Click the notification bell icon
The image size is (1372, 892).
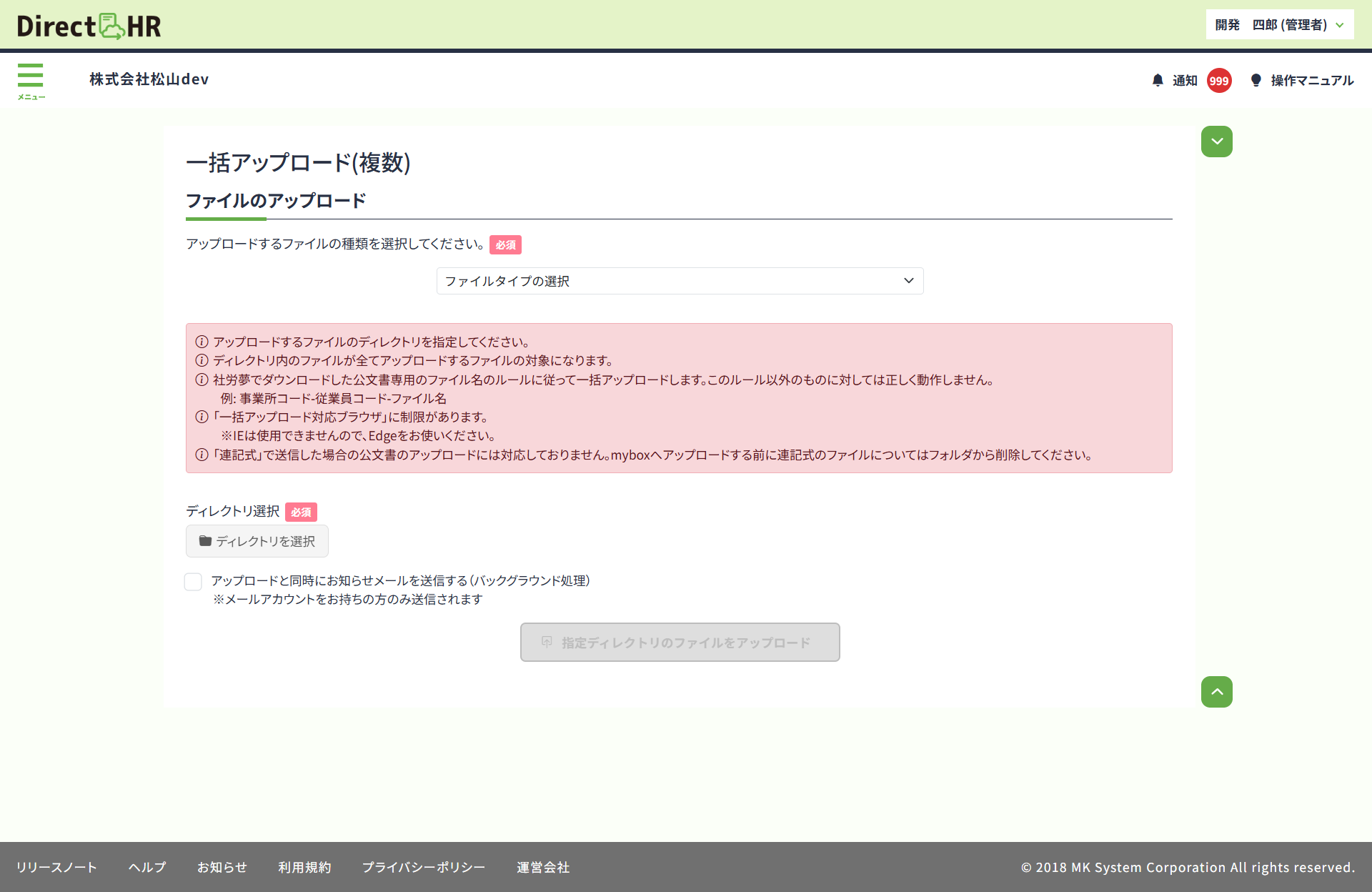(x=1158, y=80)
